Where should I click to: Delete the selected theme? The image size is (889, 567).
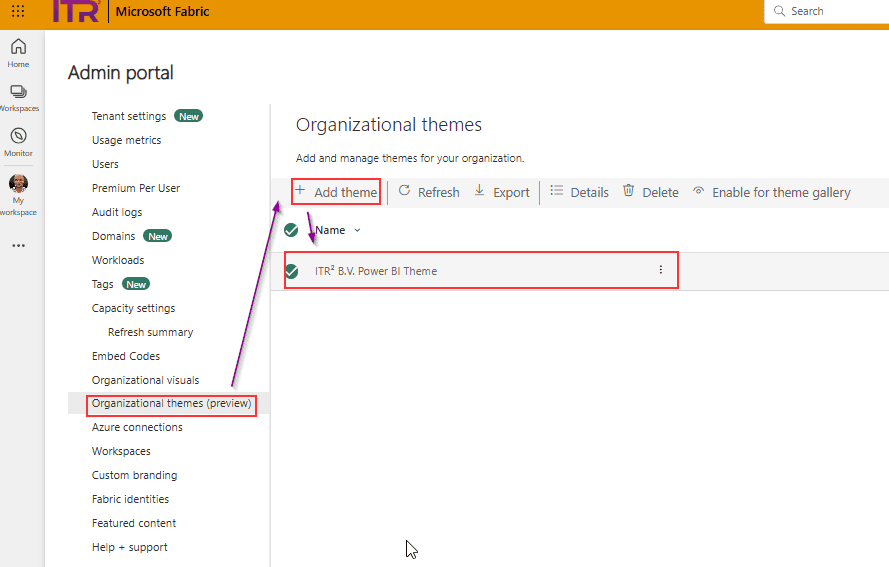(x=650, y=192)
